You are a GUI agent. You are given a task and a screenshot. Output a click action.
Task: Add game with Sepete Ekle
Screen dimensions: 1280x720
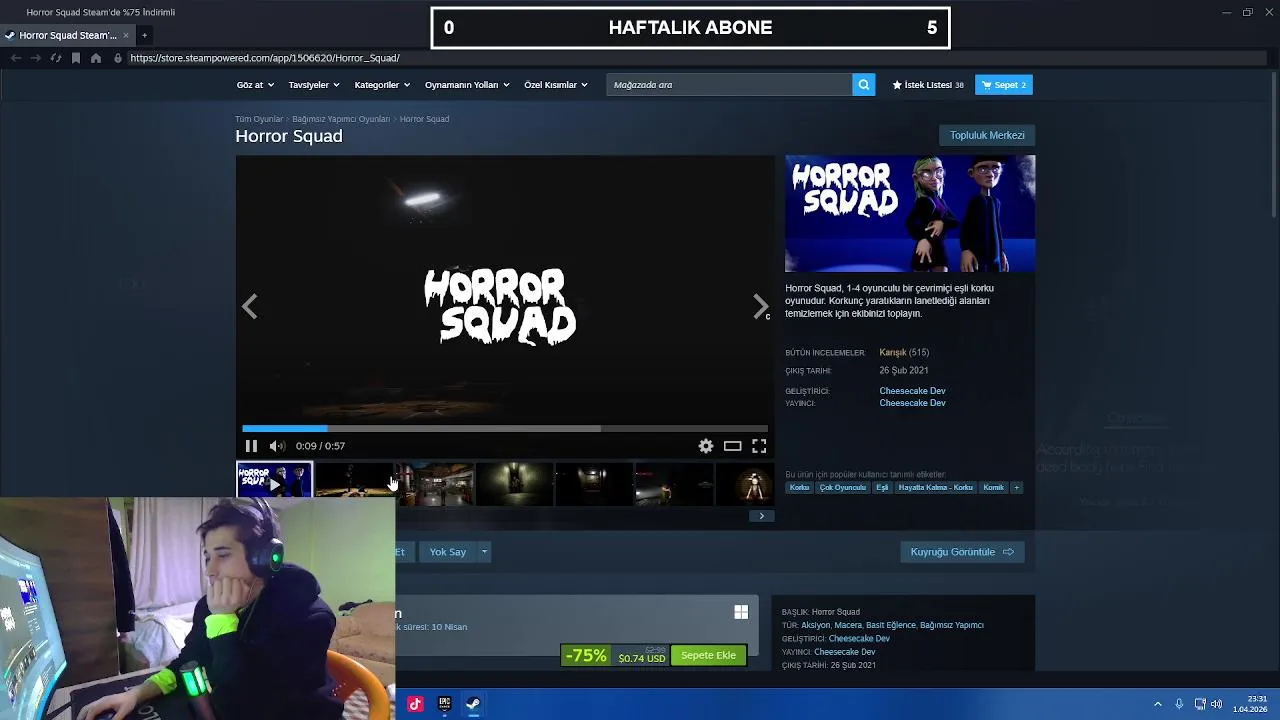click(x=709, y=656)
